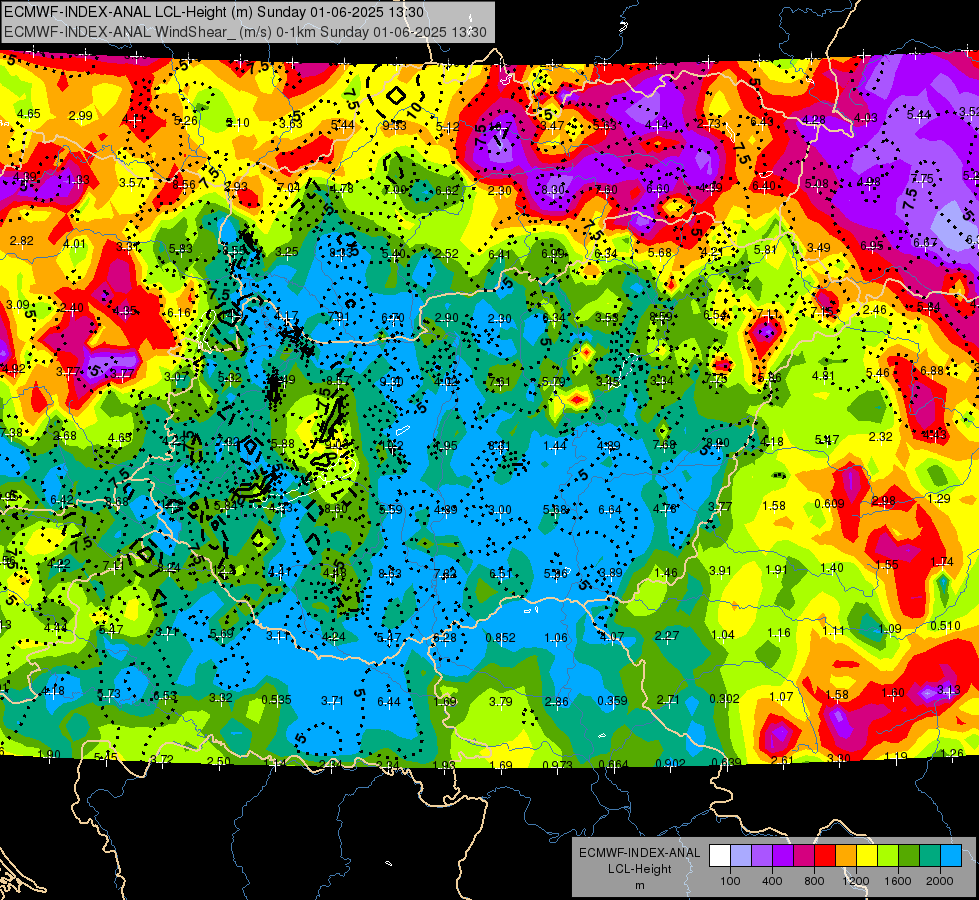
Task: Click the magenta legend color swatch
Action: click(804, 856)
